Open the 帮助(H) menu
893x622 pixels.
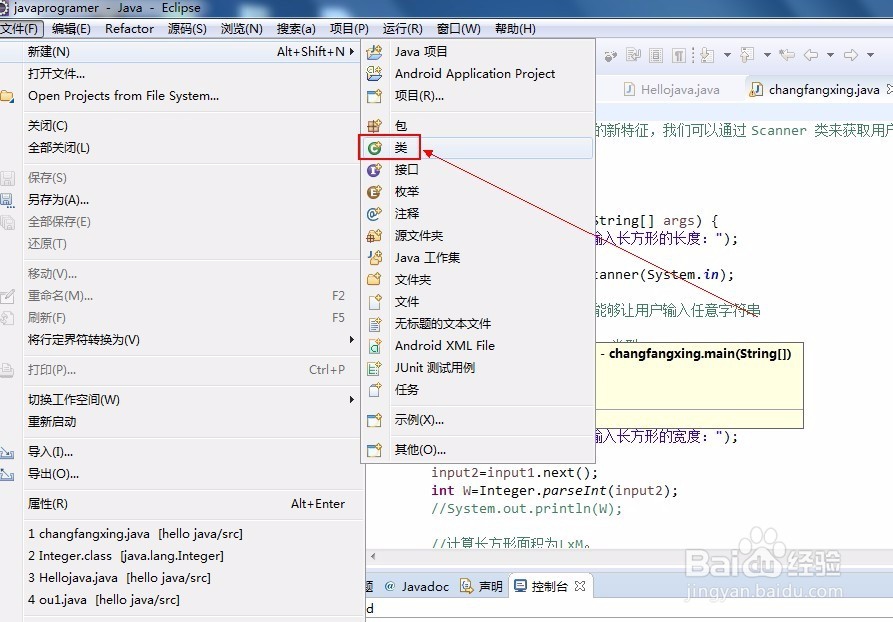point(515,28)
